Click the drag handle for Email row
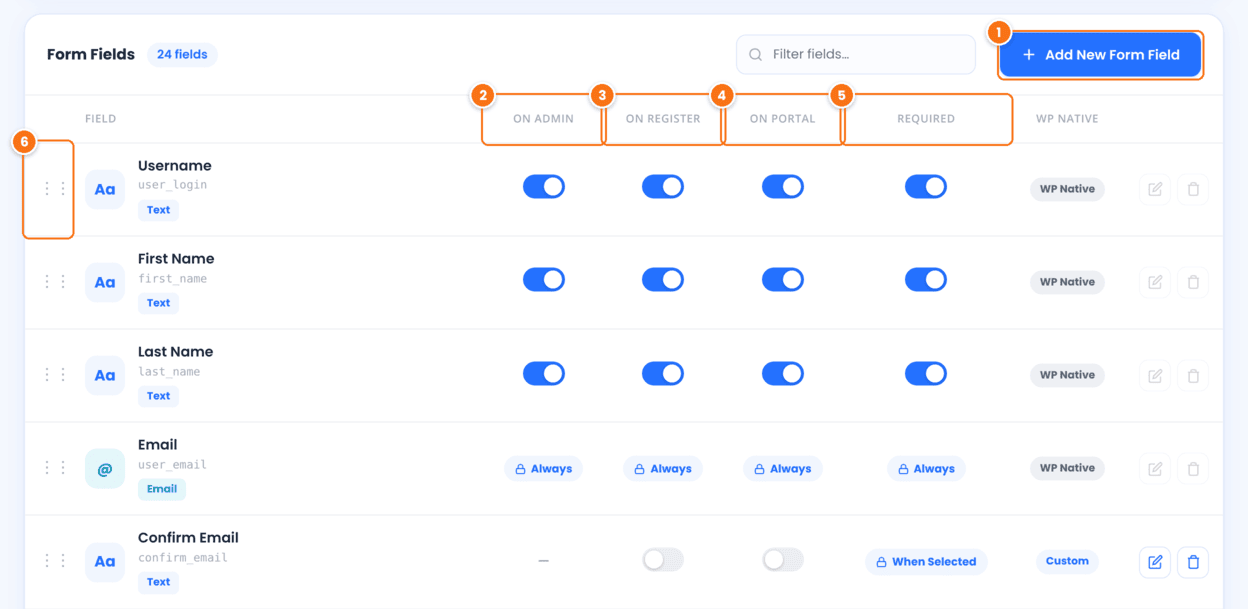 (x=55, y=468)
